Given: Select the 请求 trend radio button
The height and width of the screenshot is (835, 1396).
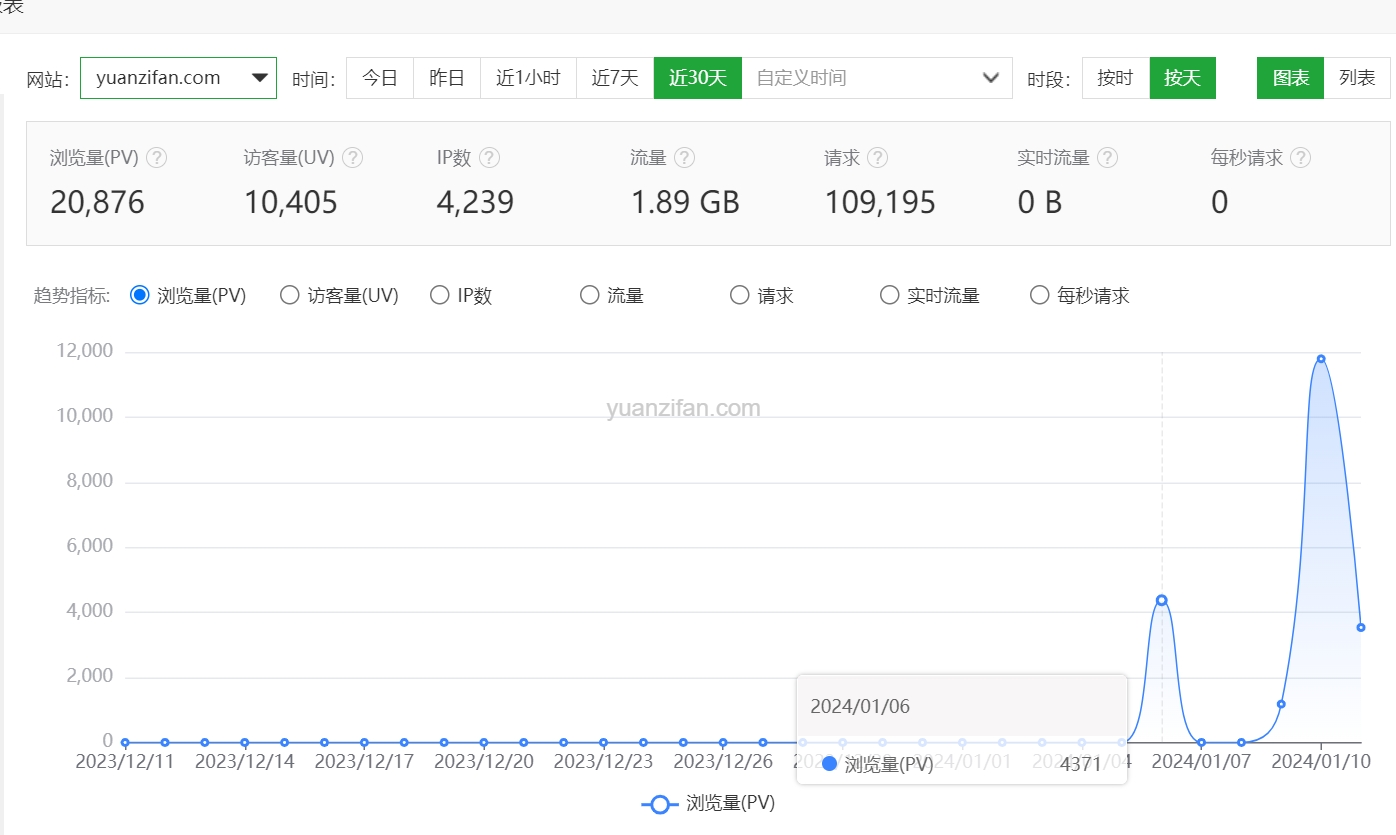Looking at the screenshot, I should [739, 295].
